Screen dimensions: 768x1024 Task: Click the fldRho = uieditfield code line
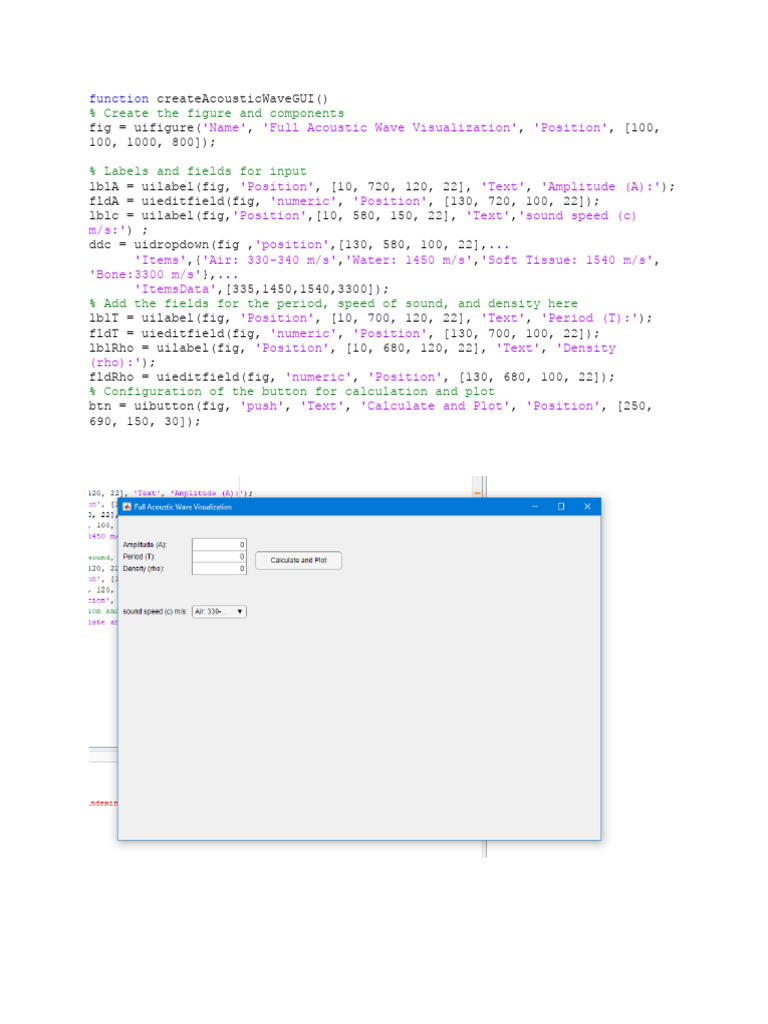coord(351,377)
